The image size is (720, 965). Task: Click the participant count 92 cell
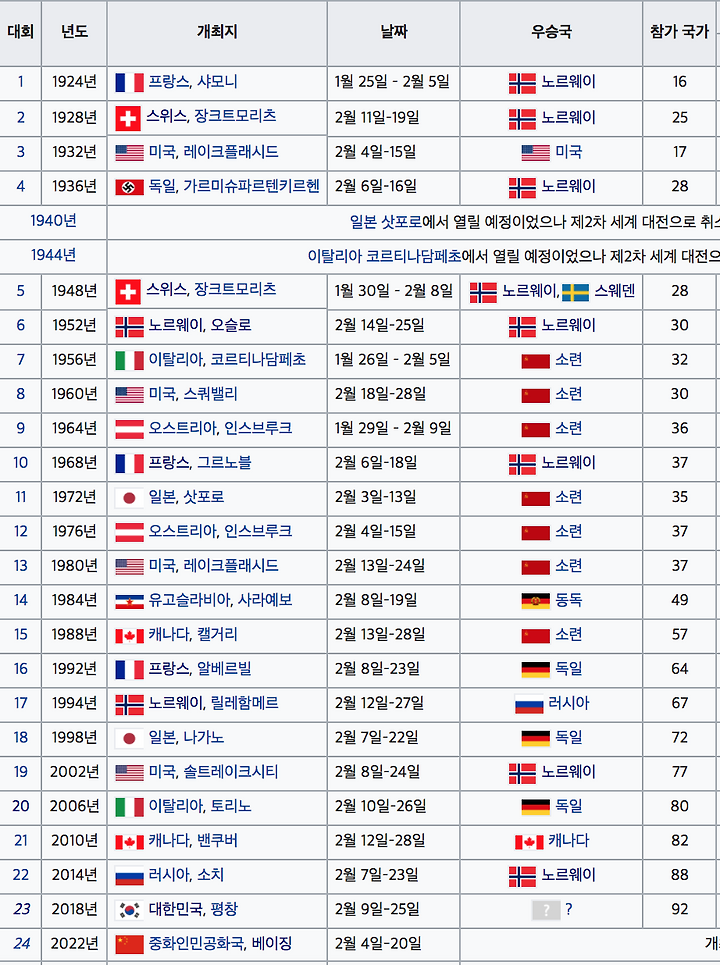click(679, 909)
